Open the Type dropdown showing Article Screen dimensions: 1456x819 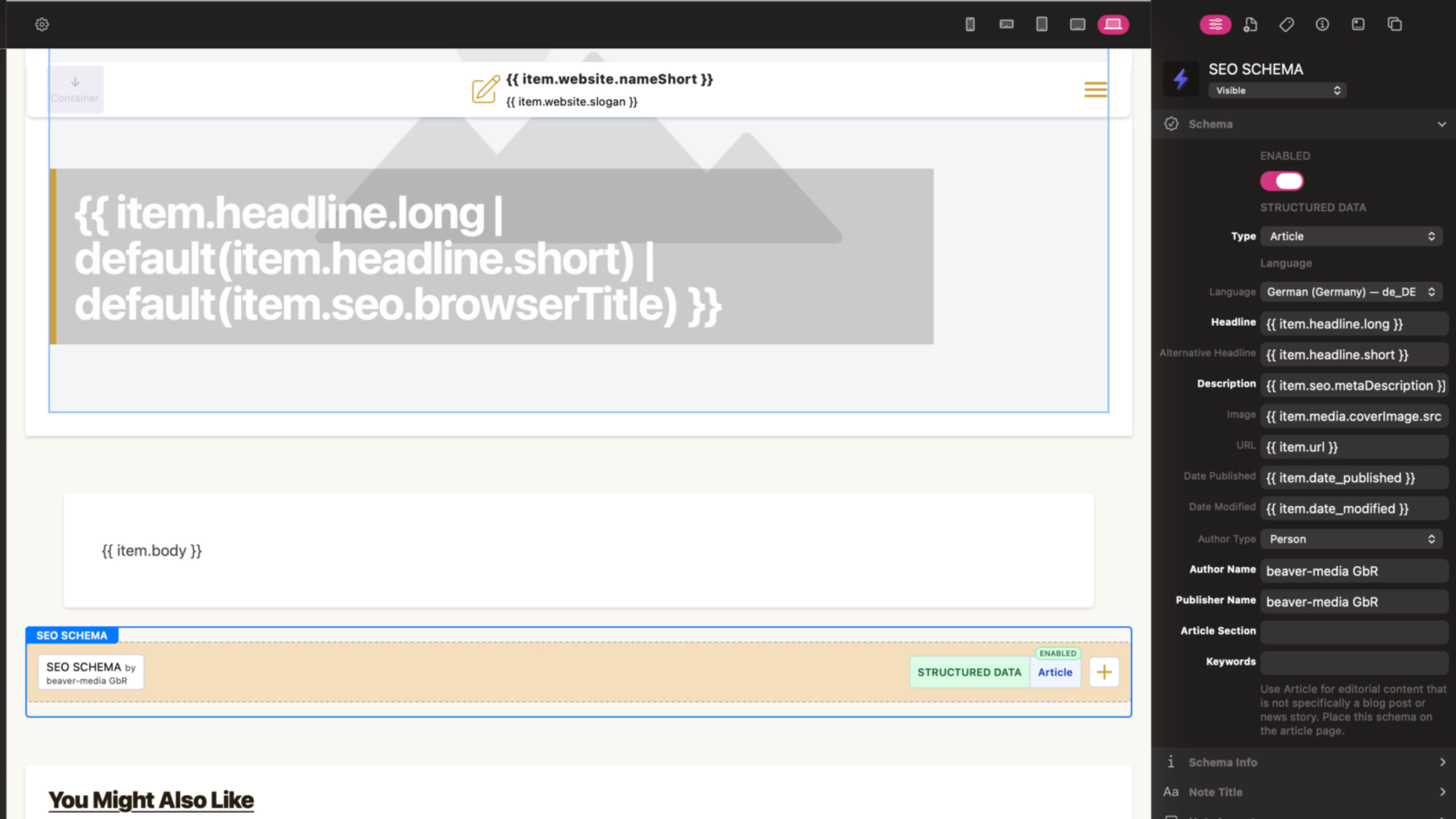coord(1351,236)
